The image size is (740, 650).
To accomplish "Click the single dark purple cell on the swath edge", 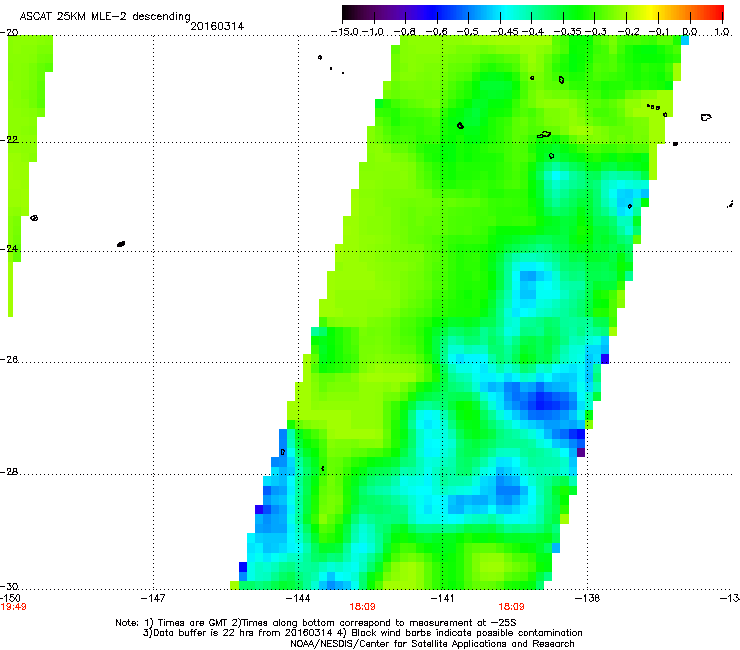I will point(581,452).
